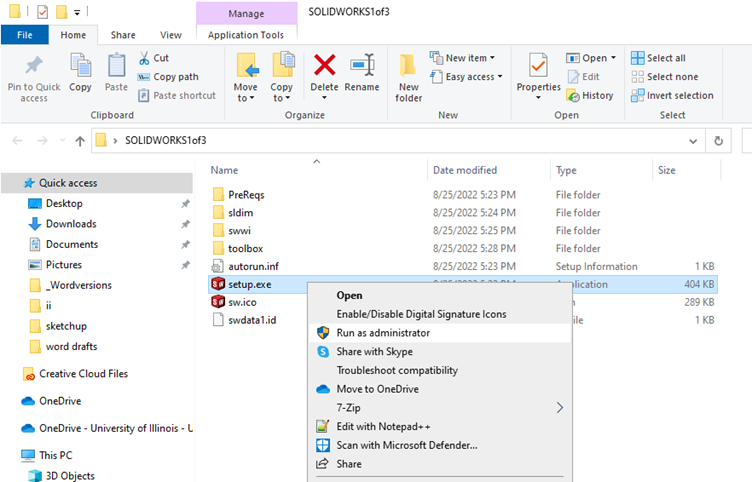Click the Manage contextual tab

pos(247,13)
